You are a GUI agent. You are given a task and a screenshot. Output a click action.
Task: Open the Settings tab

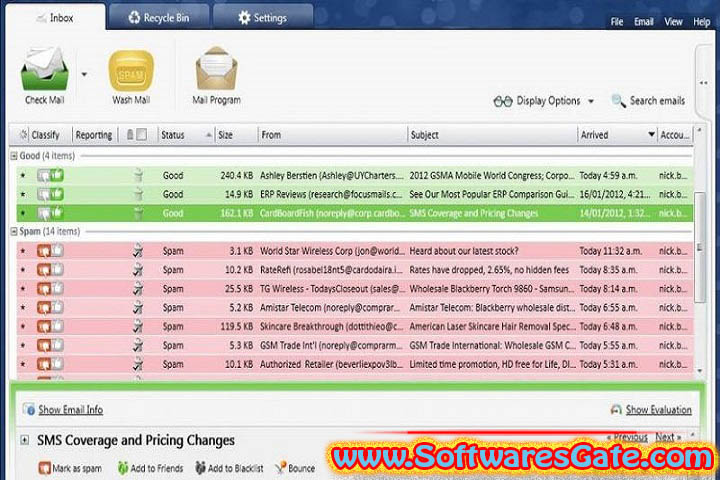point(263,18)
